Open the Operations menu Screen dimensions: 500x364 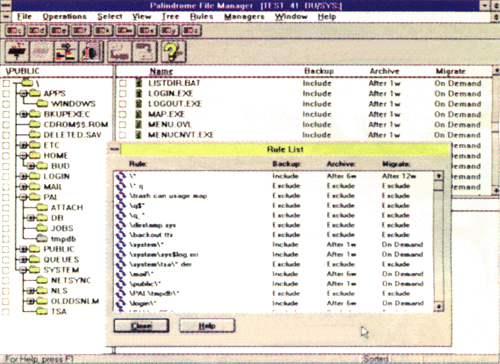click(x=64, y=16)
